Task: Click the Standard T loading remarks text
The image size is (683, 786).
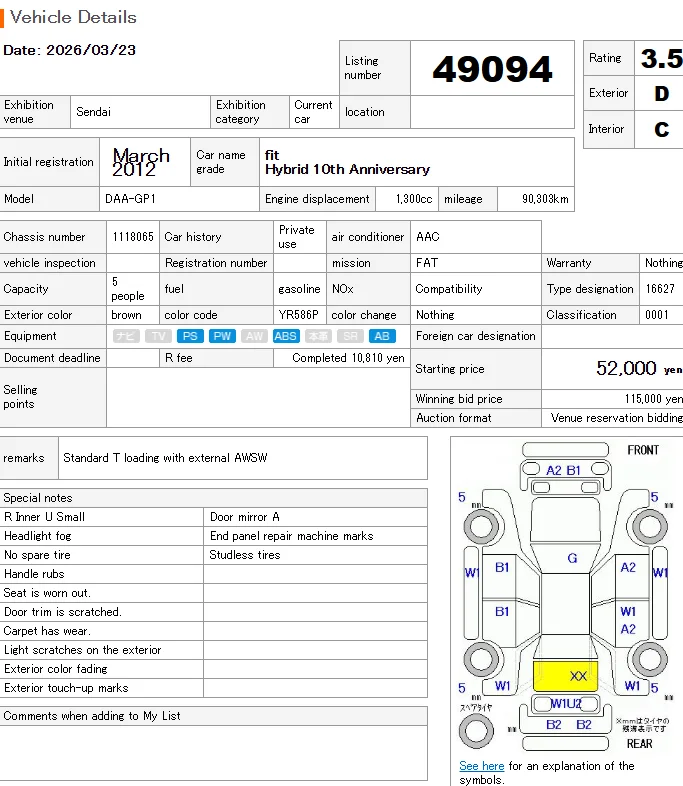Action: (x=165, y=458)
